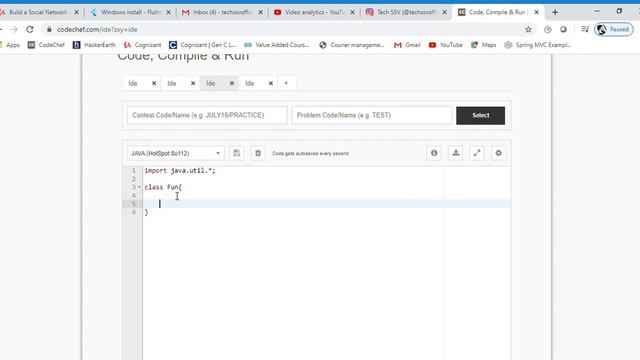This screenshot has width=640, height=360.
Task: Switch to Build a Social Network browser tab
Action: point(37,12)
